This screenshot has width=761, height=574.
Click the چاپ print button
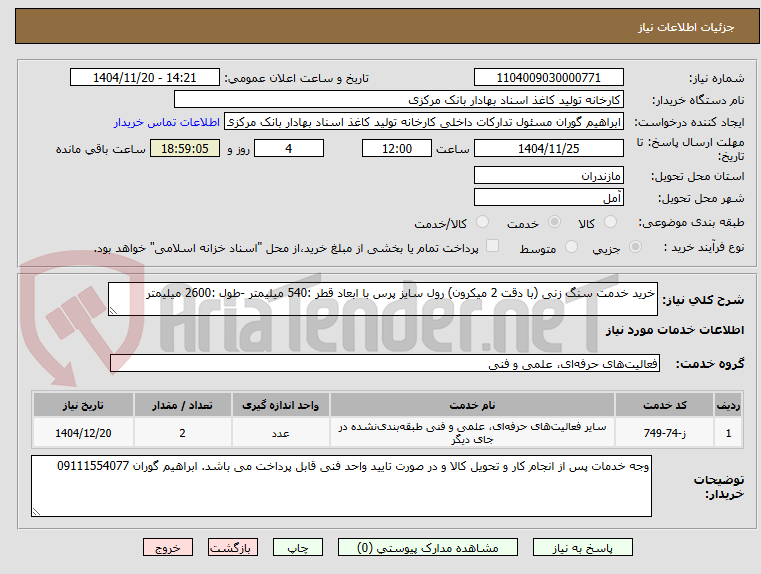tap(298, 547)
